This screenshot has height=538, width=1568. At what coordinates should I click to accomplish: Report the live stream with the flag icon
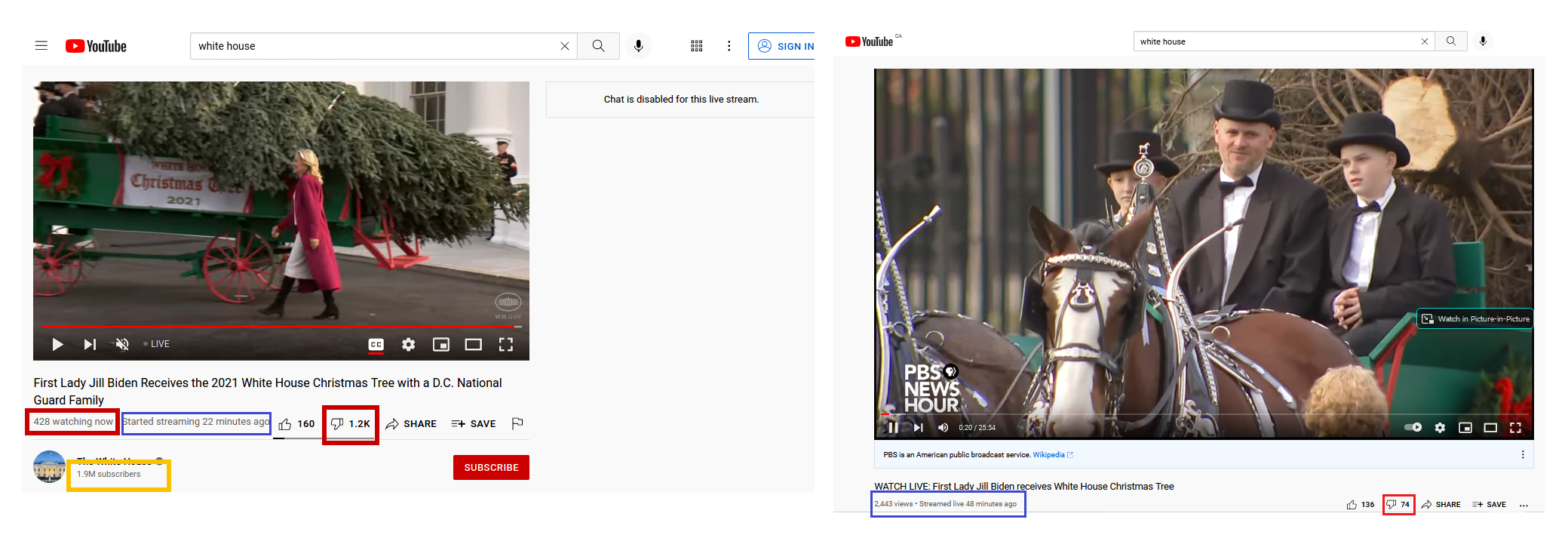517,424
